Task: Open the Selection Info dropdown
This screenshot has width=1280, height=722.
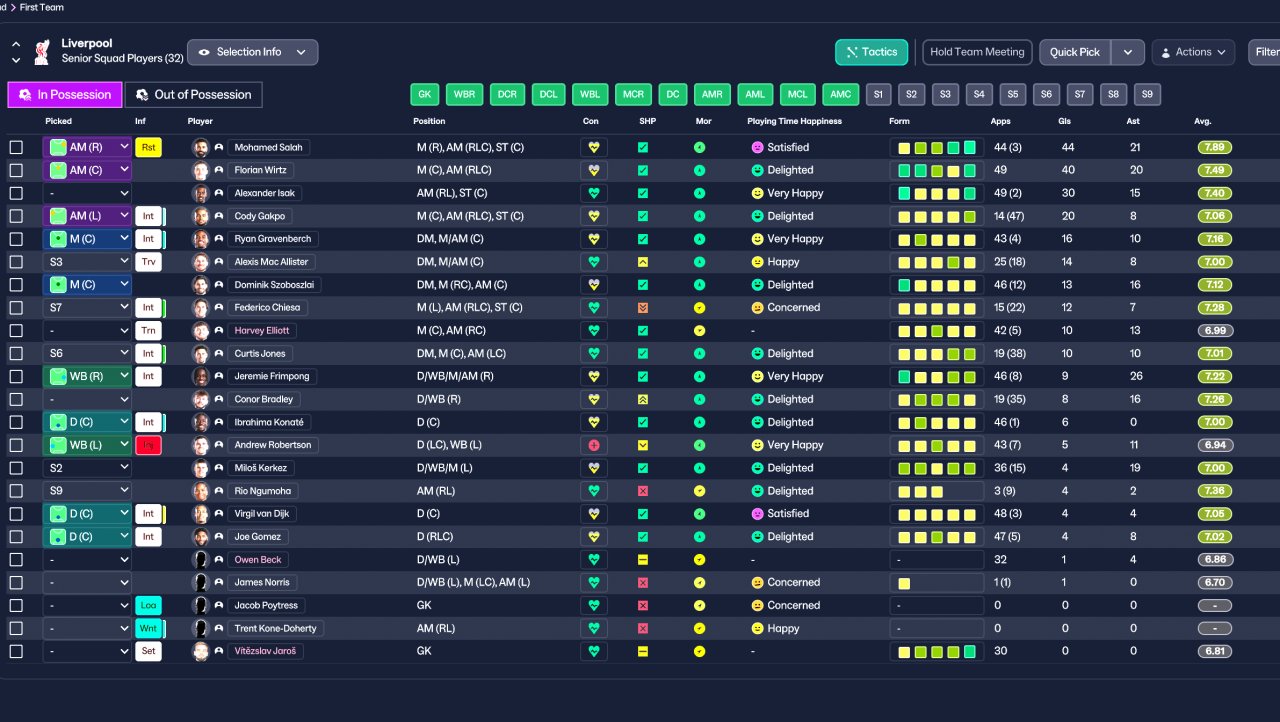Action: click(252, 52)
